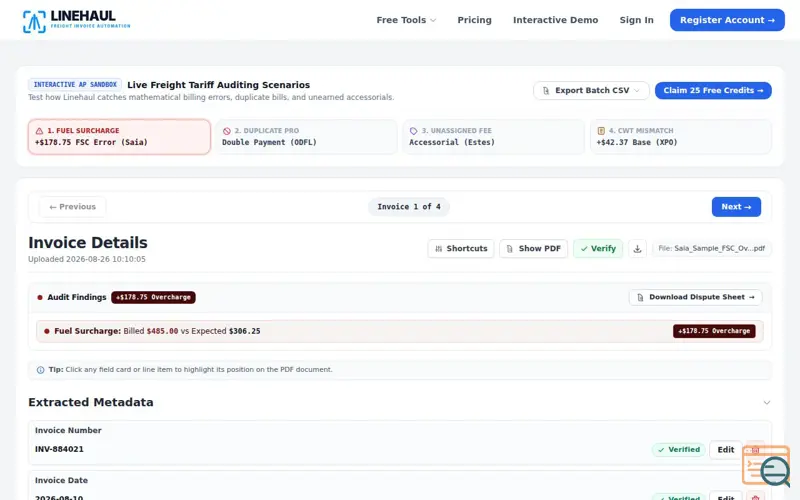Click the Free Tools chevron arrow
The width and height of the screenshot is (800, 500).
tap(433, 20)
